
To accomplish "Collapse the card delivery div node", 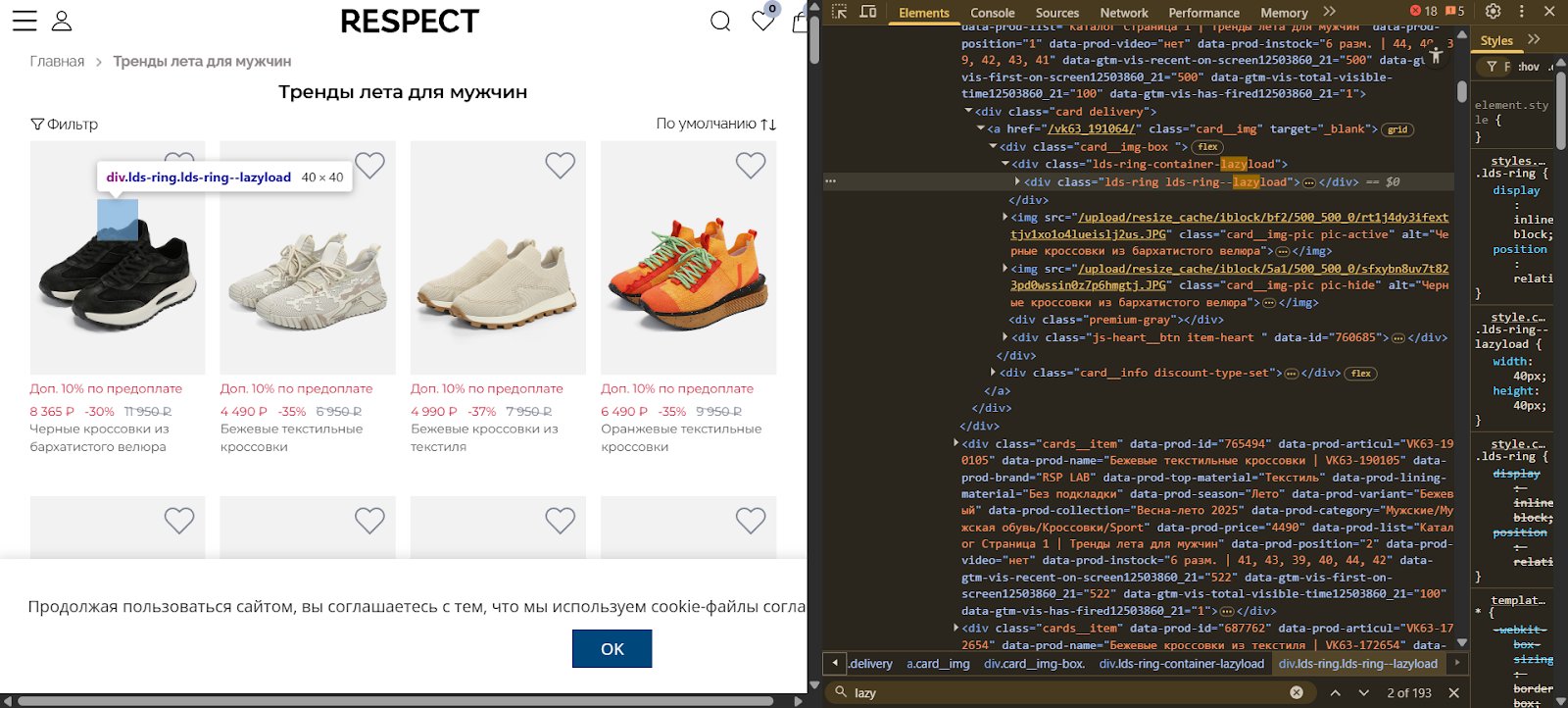I will (x=968, y=112).
